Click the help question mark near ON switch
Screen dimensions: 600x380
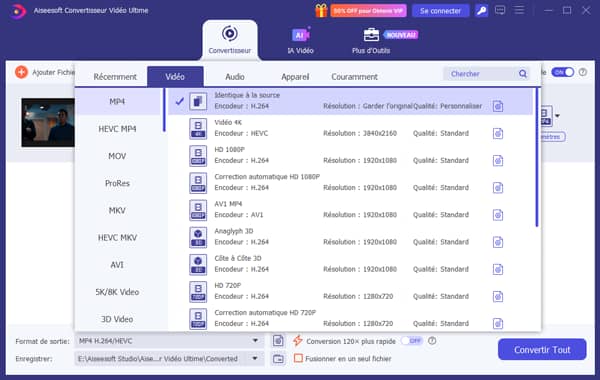583,72
